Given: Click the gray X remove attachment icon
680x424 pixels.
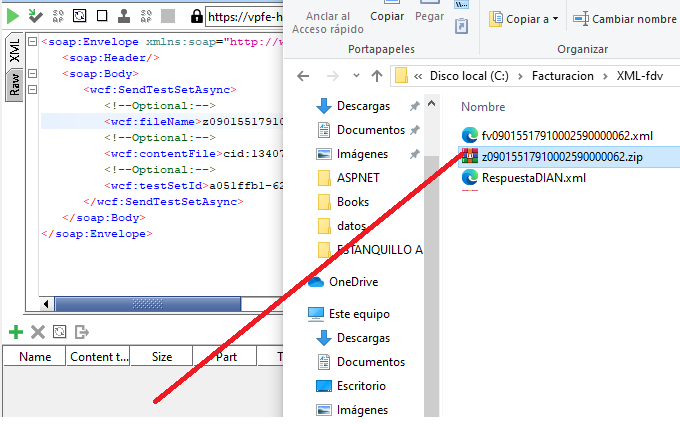Looking at the screenshot, I should (x=38, y=332).
